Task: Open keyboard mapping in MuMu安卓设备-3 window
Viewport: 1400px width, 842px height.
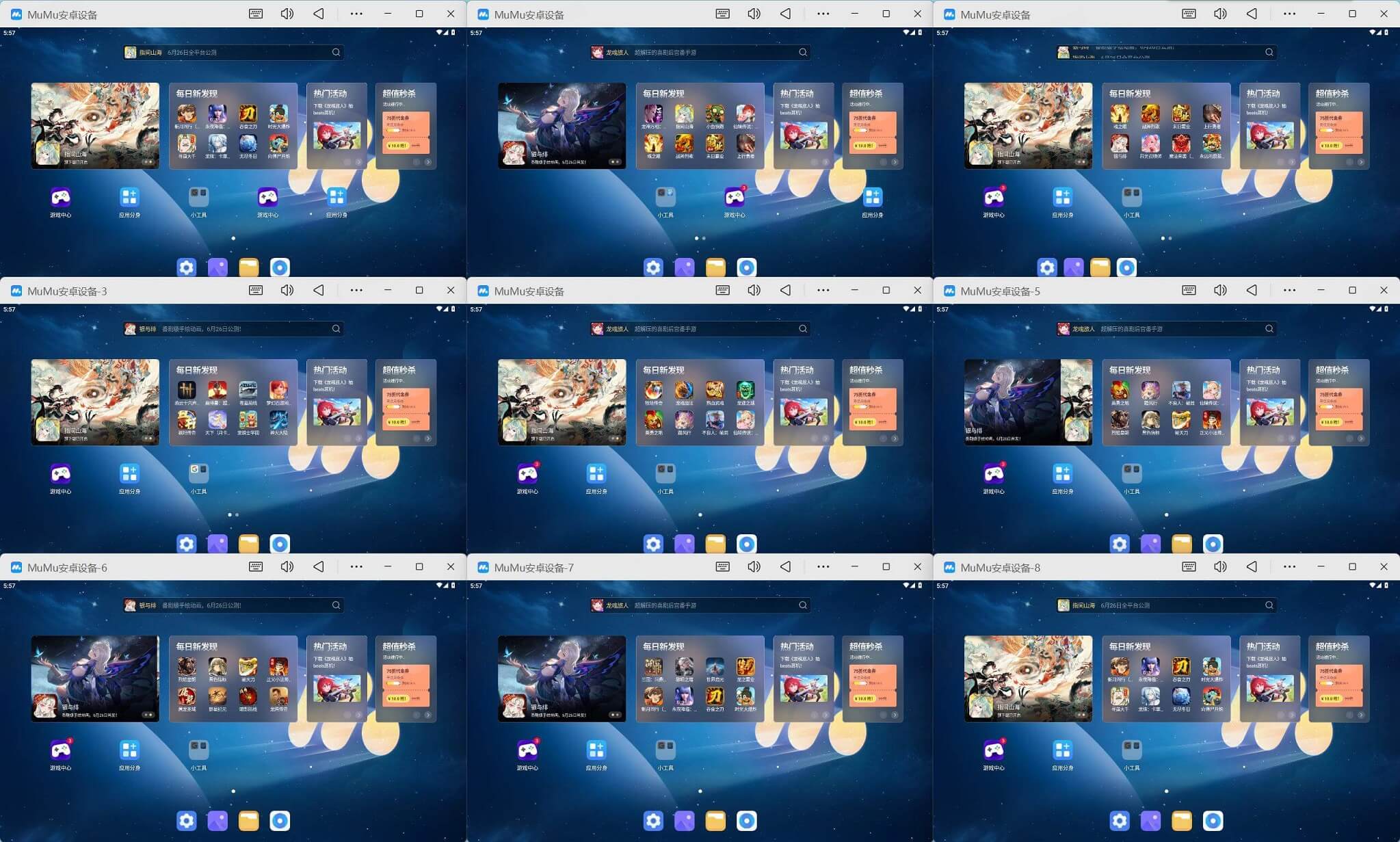Action: [x=256, y=290]
